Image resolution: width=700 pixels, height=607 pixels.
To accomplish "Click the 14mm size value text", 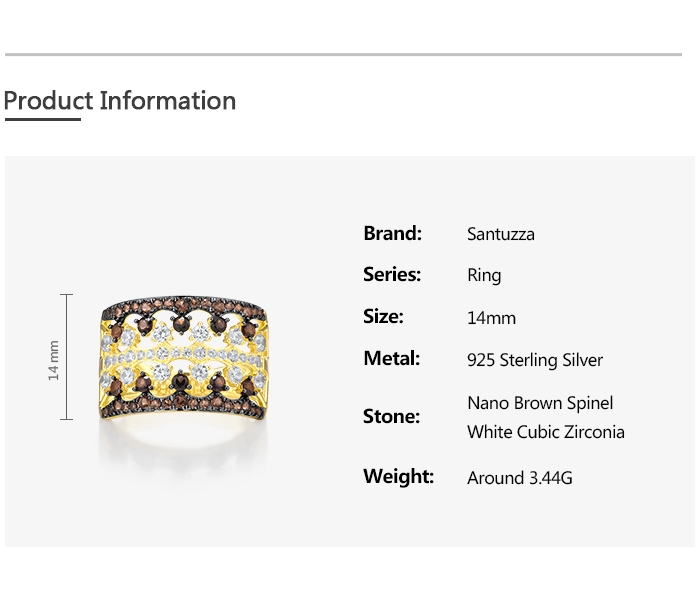I will click(x=491, y=318).
